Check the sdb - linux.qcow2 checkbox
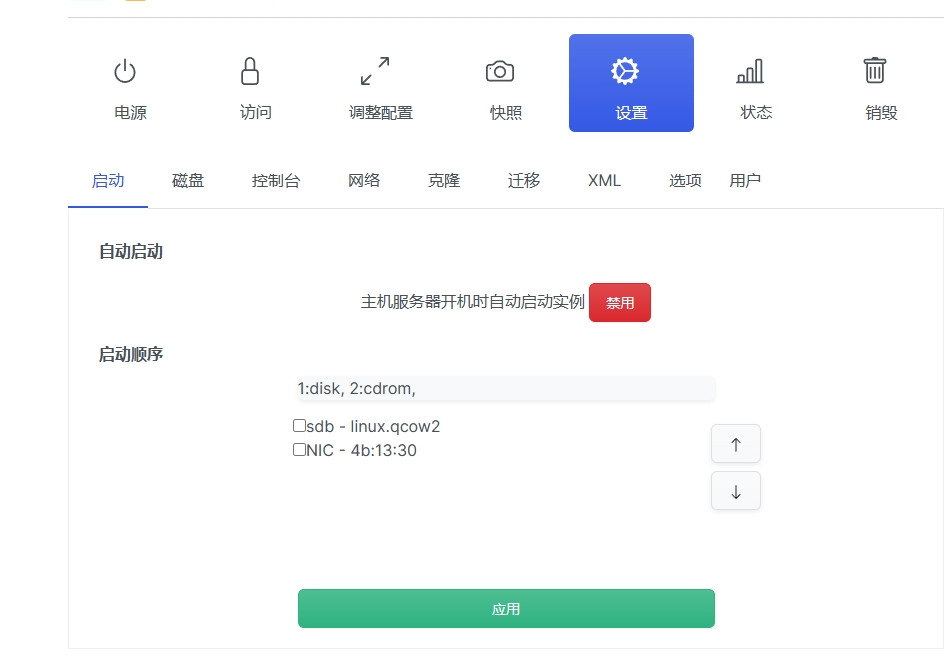The height and width of the screenshot is (659, 946). (299, 426)
